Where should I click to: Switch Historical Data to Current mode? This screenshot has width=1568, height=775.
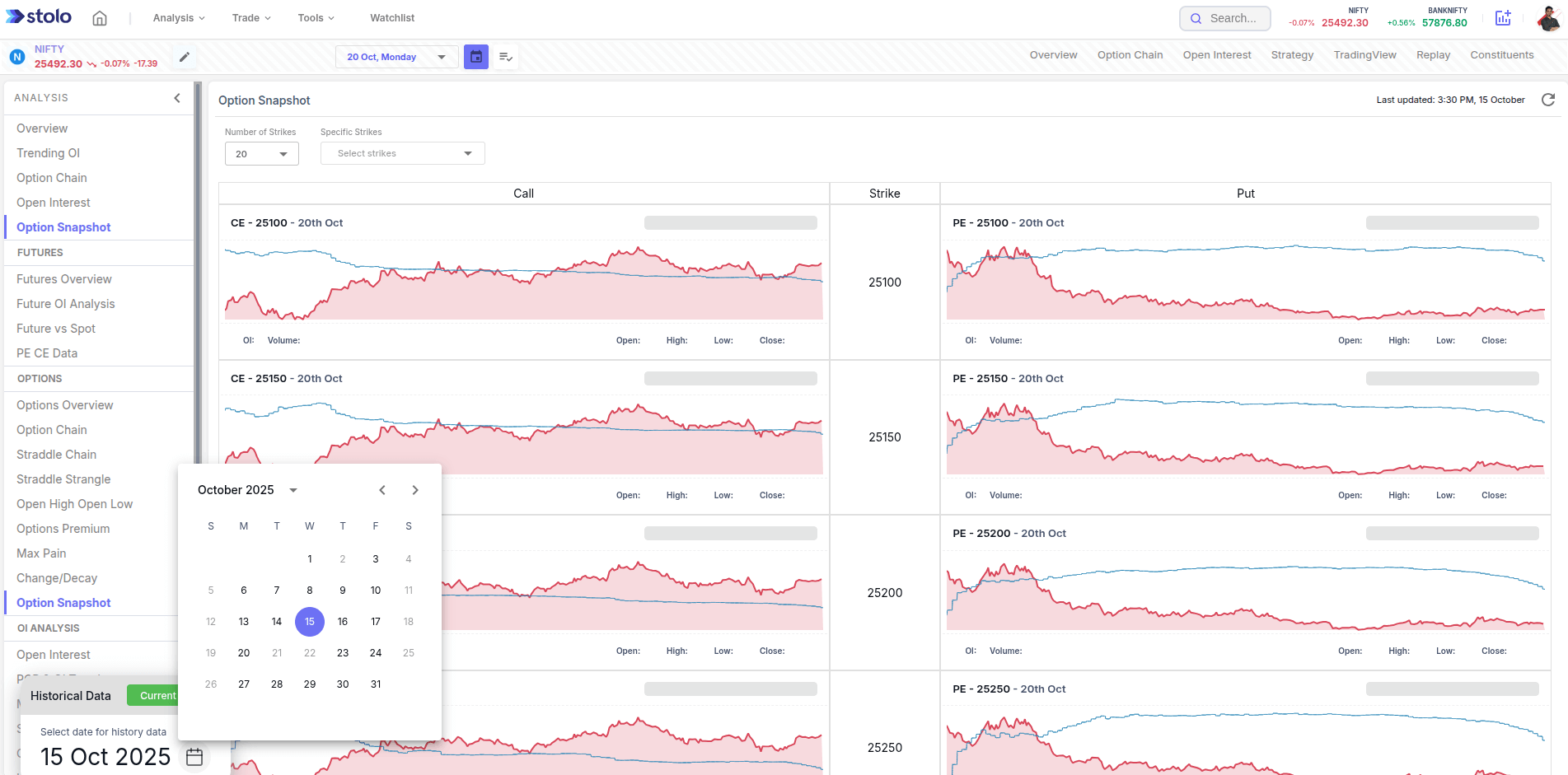pos(158,695)
